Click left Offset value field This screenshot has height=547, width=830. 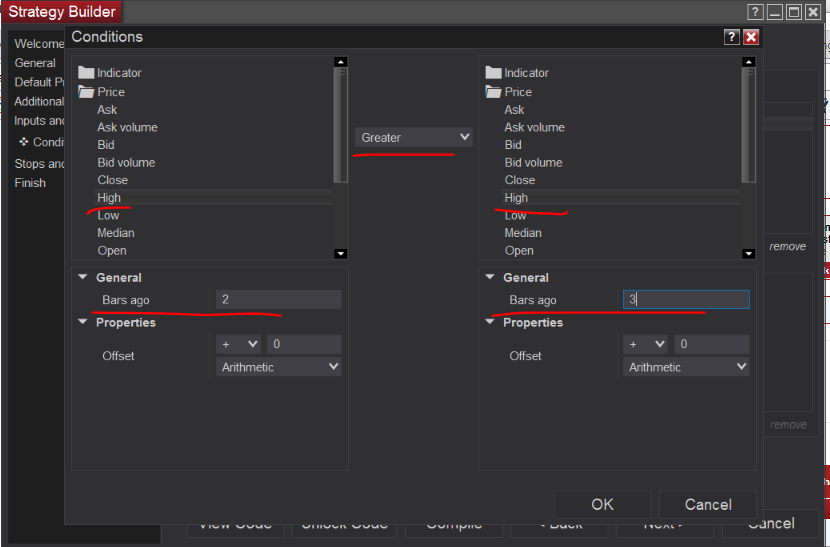(x=304, y=344)
